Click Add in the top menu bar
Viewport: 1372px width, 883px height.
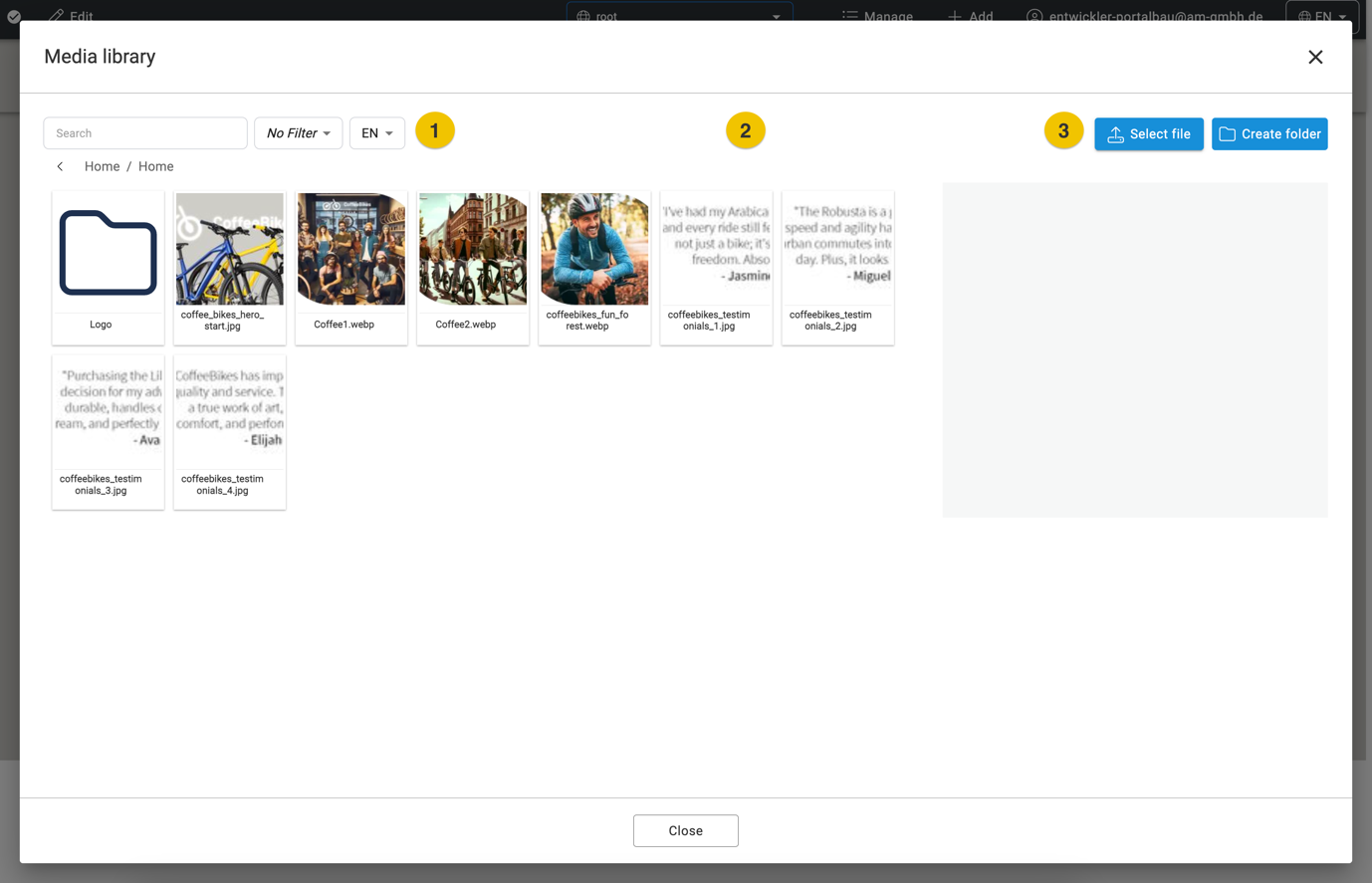(x=969, y=17)
